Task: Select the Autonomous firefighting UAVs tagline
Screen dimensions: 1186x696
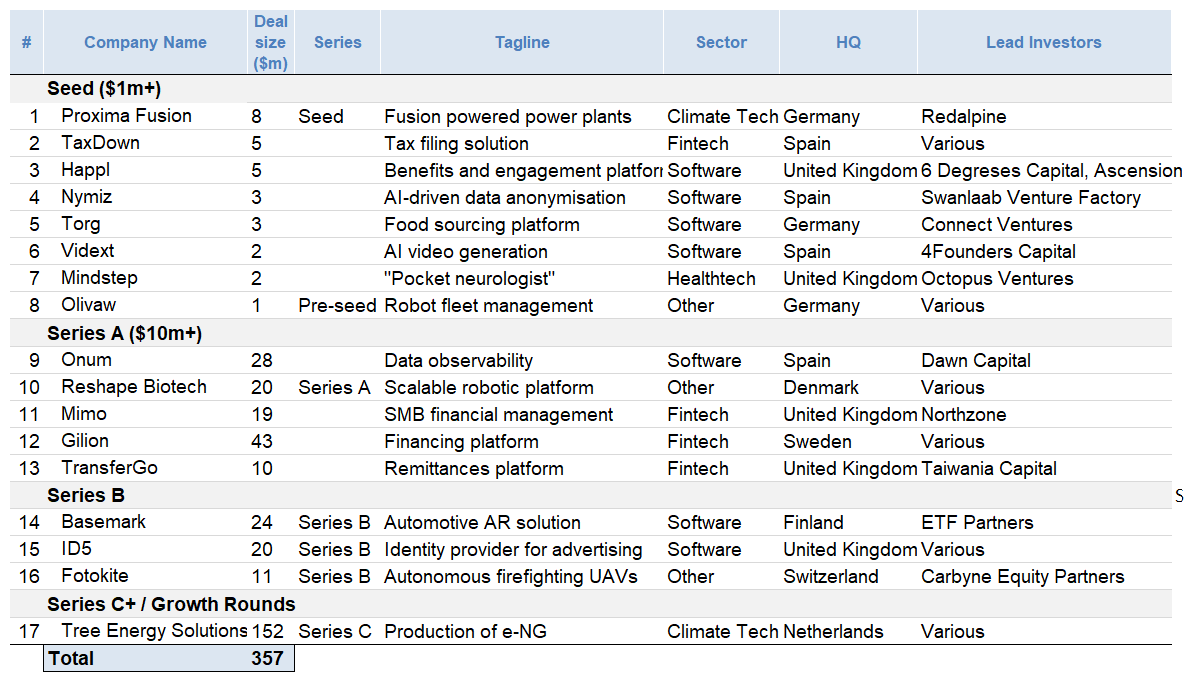Action: [511, 576]
